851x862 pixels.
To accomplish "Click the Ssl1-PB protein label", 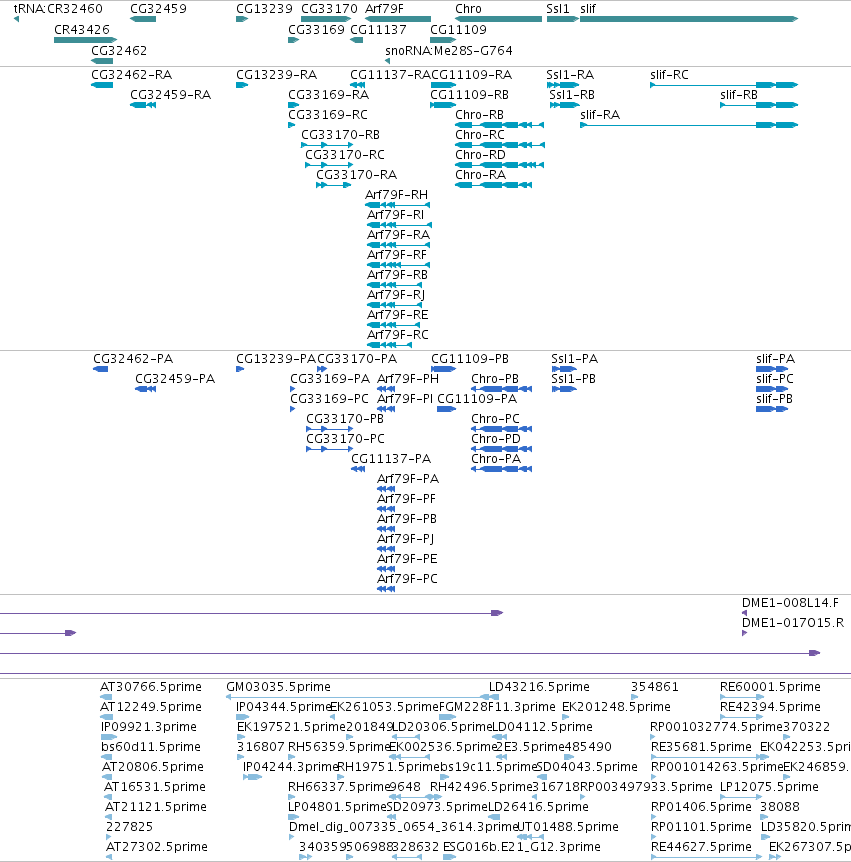I will point(573,379).
